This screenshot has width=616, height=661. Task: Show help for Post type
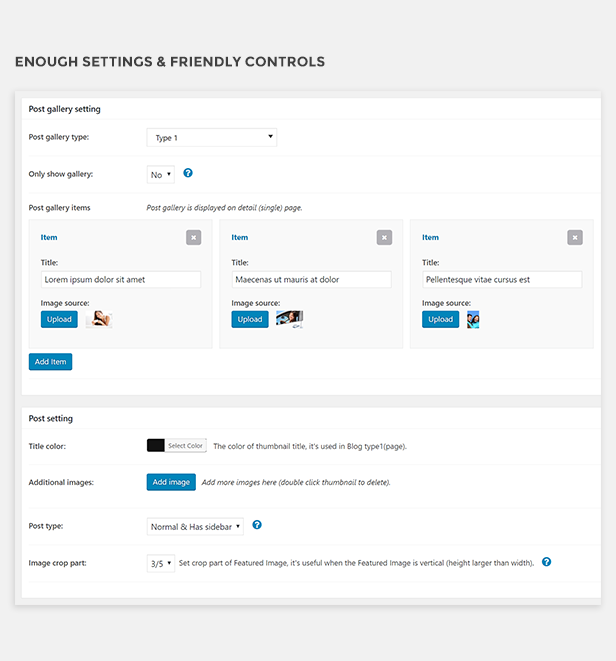click(257, 525)
